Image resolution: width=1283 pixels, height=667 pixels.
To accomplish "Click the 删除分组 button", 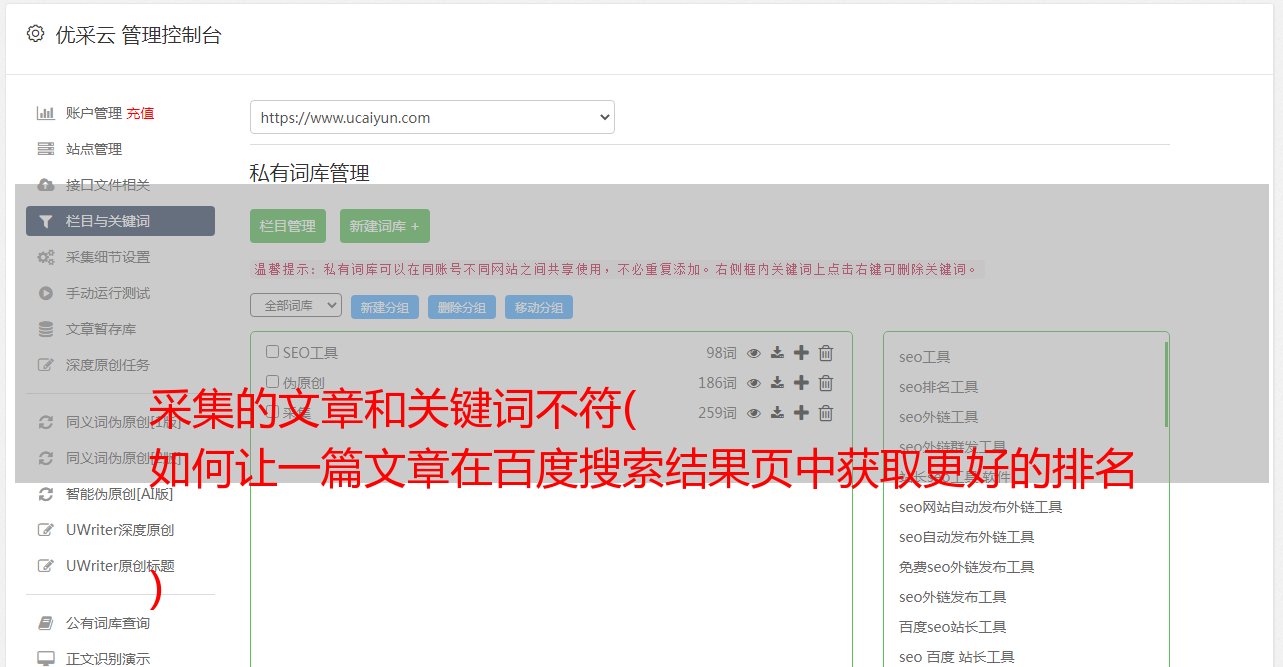I will [x=462, y=307].
